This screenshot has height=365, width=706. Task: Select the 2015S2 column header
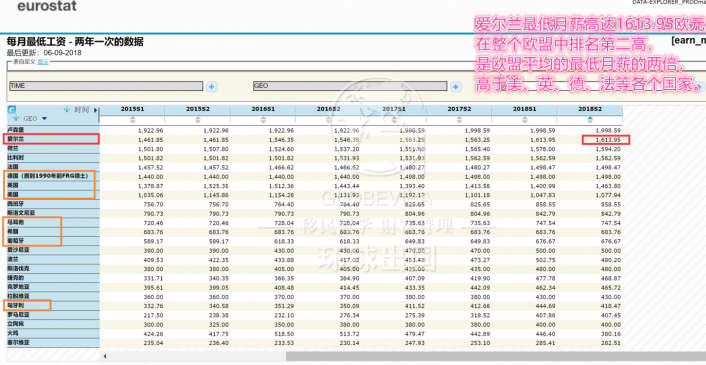pos(198,110)
